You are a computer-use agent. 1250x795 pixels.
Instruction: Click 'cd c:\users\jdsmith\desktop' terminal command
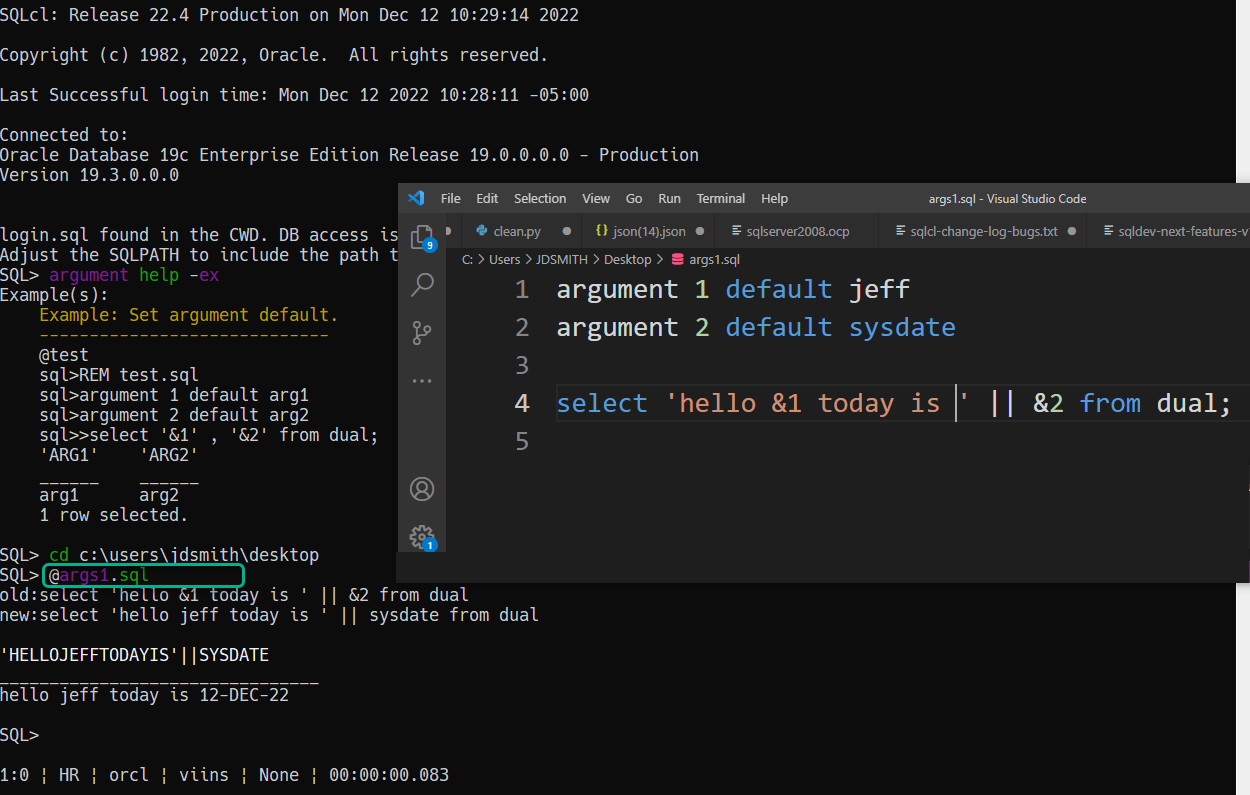(184, 555)
